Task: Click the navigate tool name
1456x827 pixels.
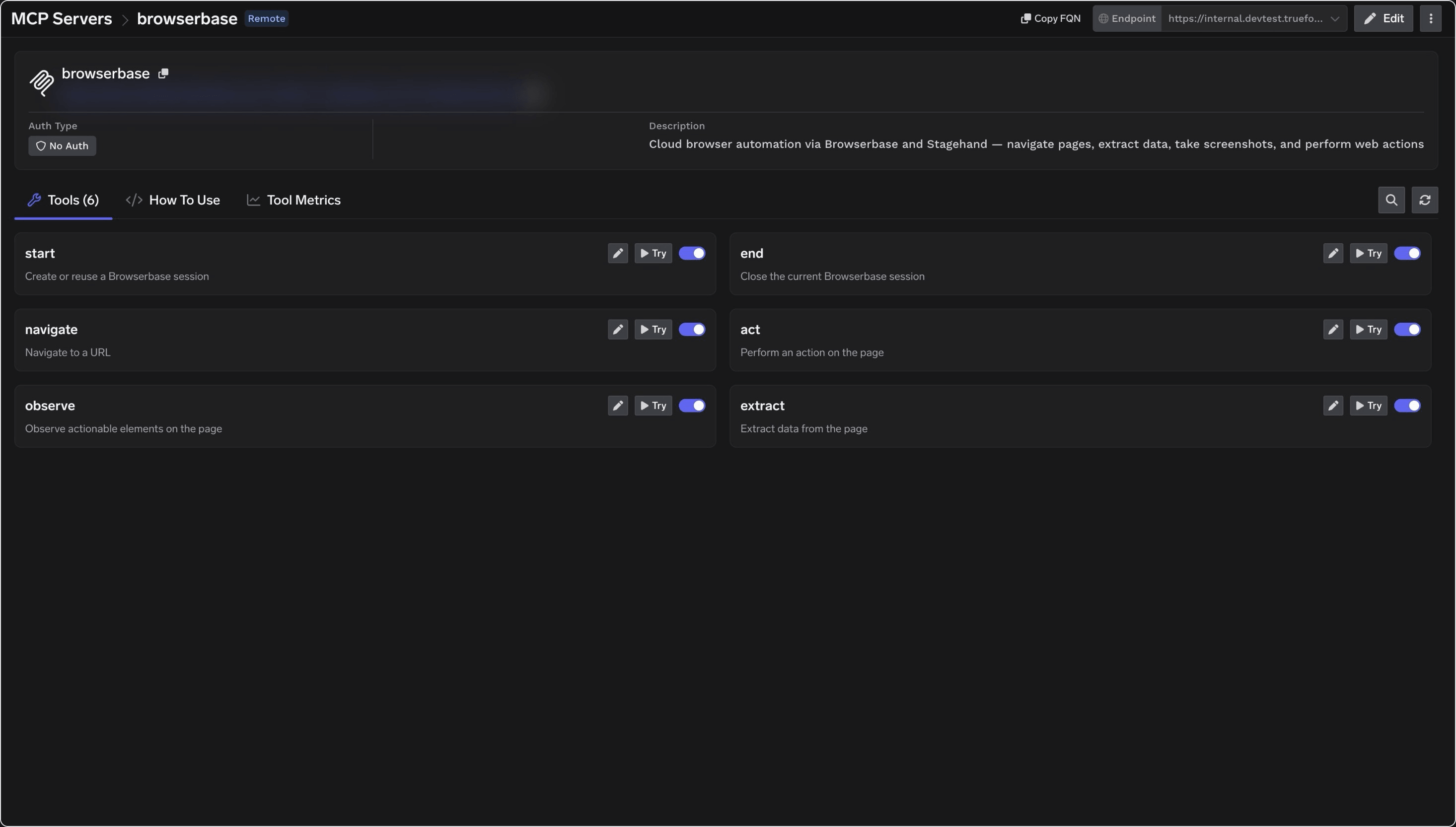Action: click(51, 330)
